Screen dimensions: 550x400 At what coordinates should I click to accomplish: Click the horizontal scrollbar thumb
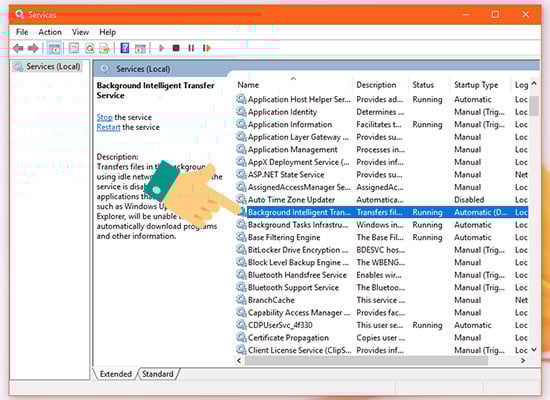[x=366, y=361]
